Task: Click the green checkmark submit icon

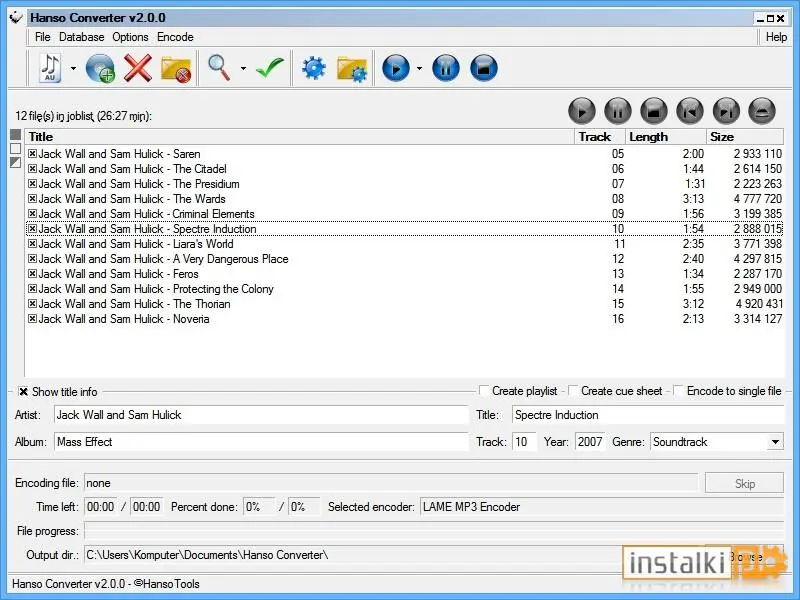Action: point(269,67)
